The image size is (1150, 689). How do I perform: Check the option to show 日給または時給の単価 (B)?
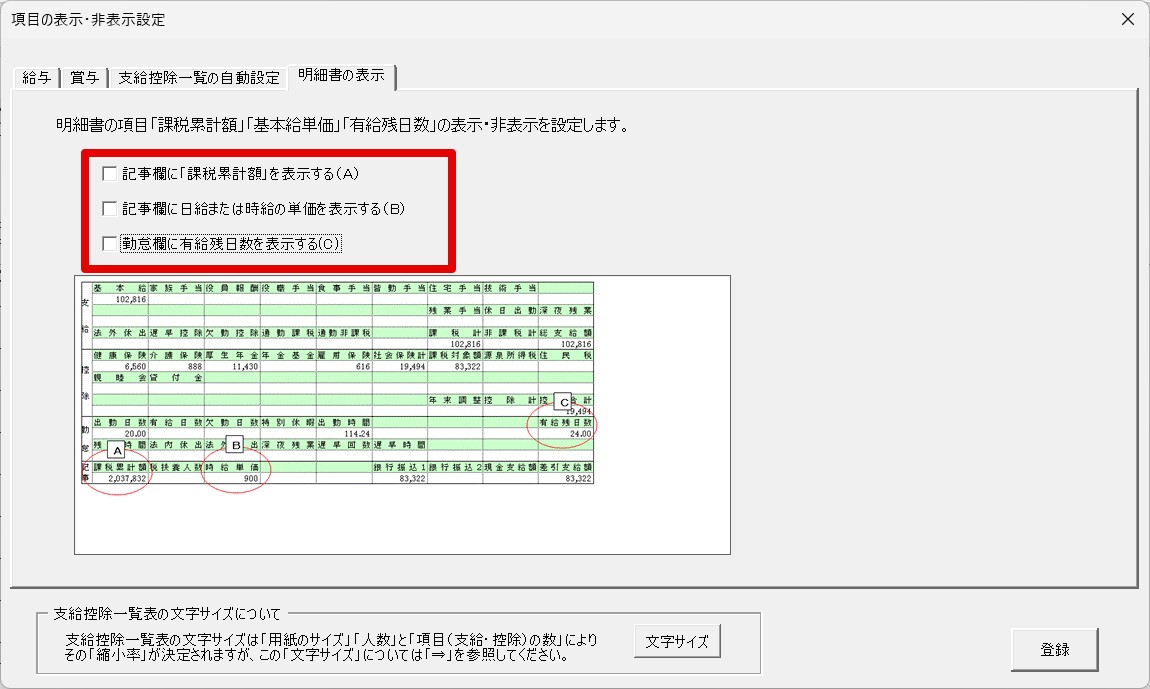(x=109, y=209)
